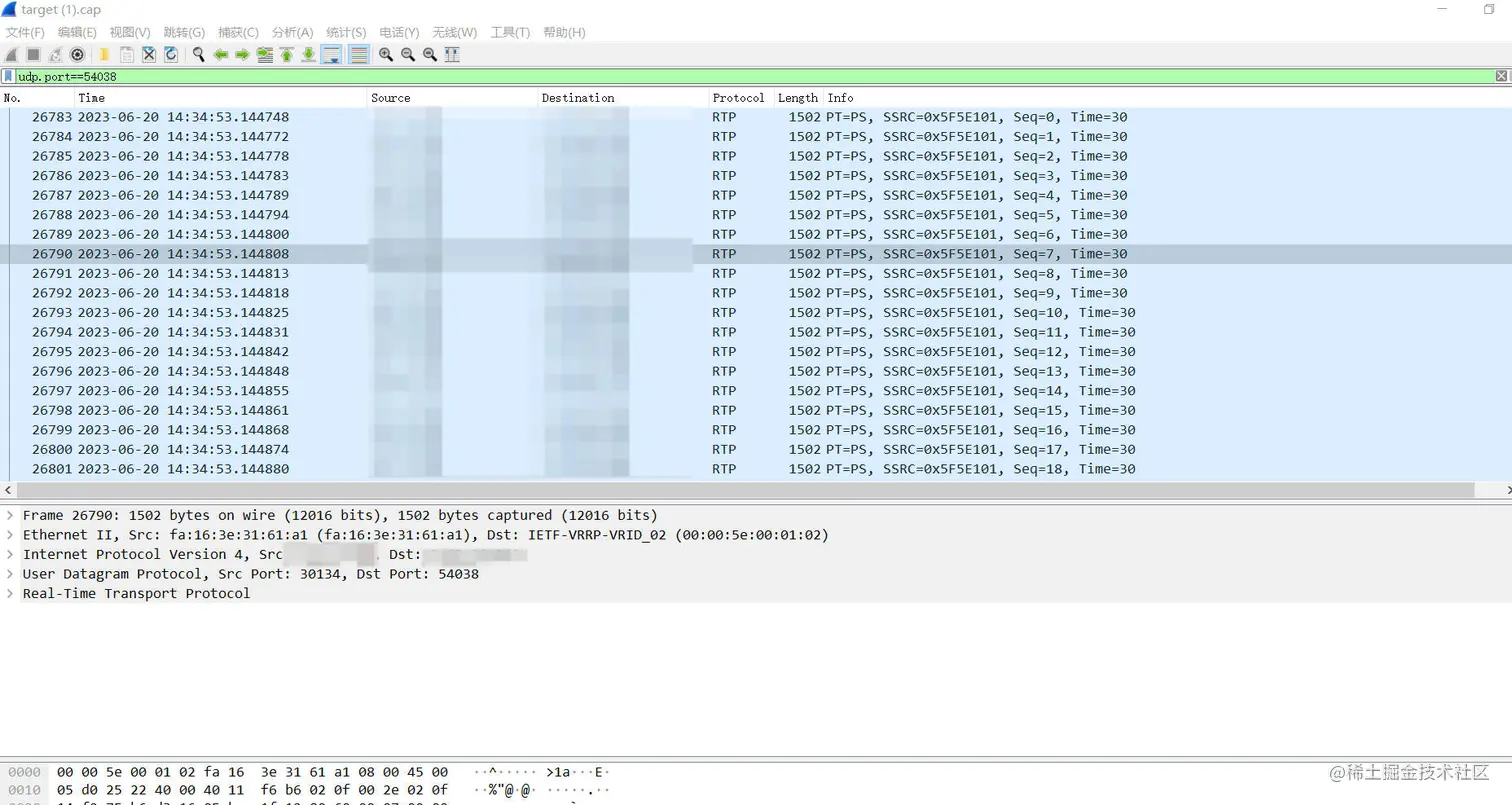Screen dimensions: 1512x805
Task: Close the capture file toolbar icon
Action: point(149,55)
